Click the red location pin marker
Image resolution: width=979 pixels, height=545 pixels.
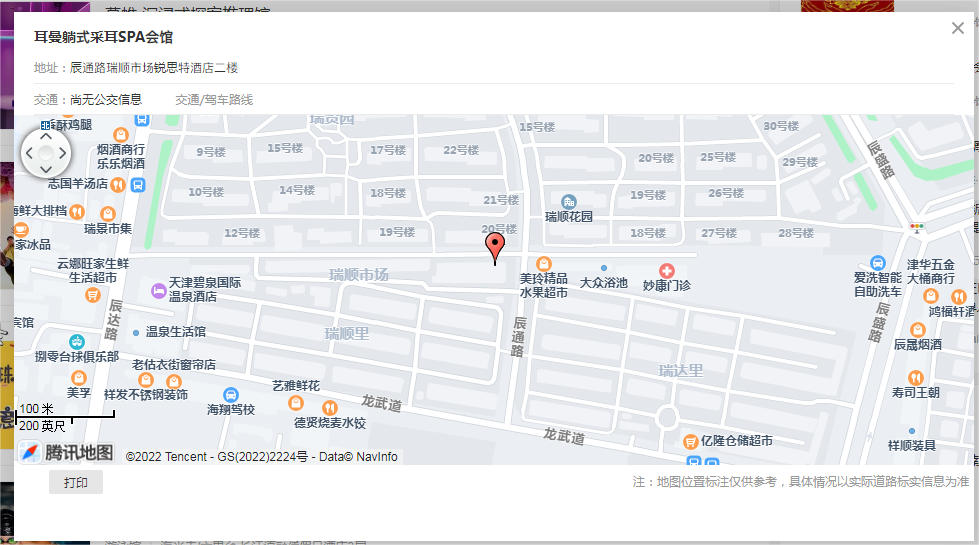[494, 248]
